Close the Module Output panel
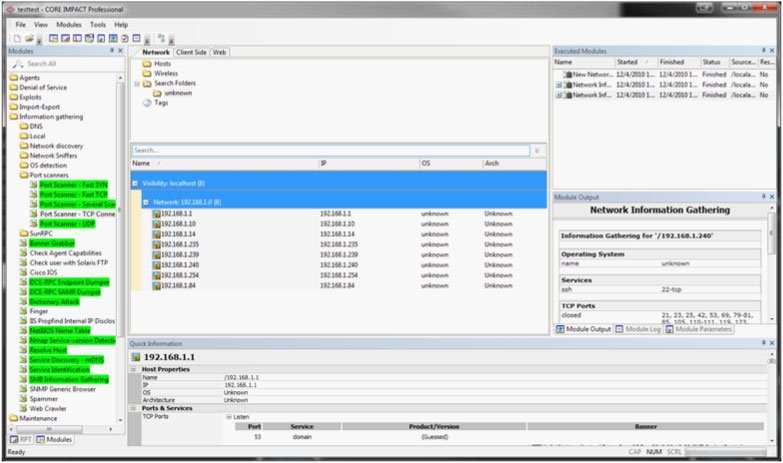This screenshot has height=463, width=783. (772, 197)
